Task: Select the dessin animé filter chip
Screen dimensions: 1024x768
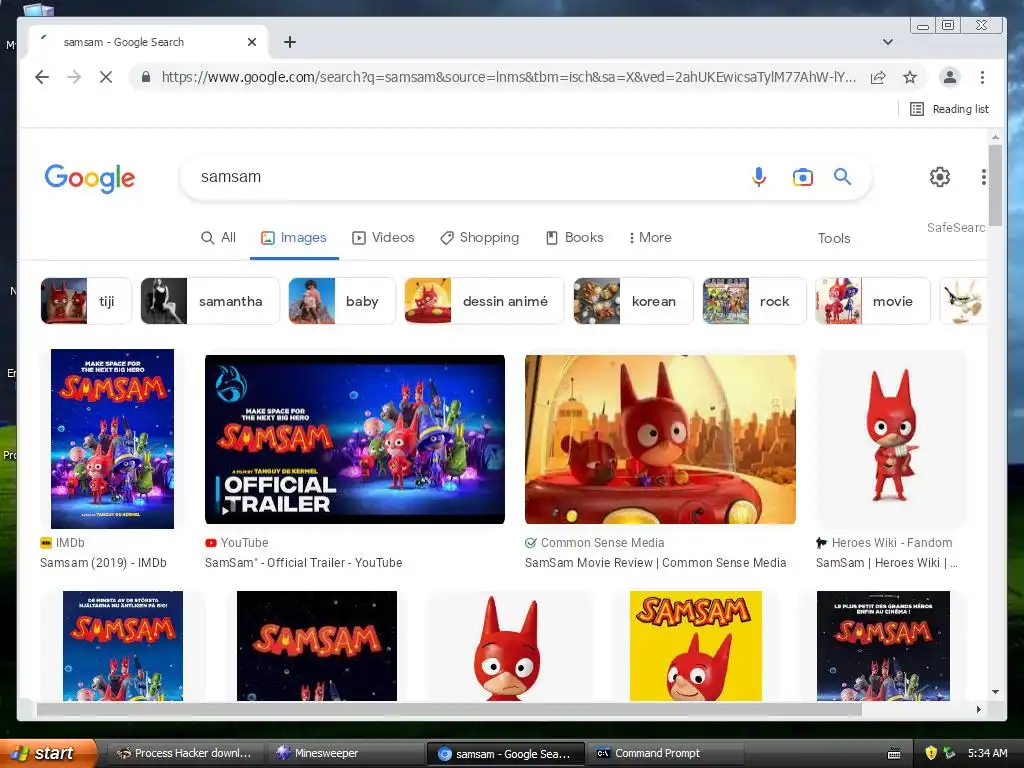Action: click(484, 301)
